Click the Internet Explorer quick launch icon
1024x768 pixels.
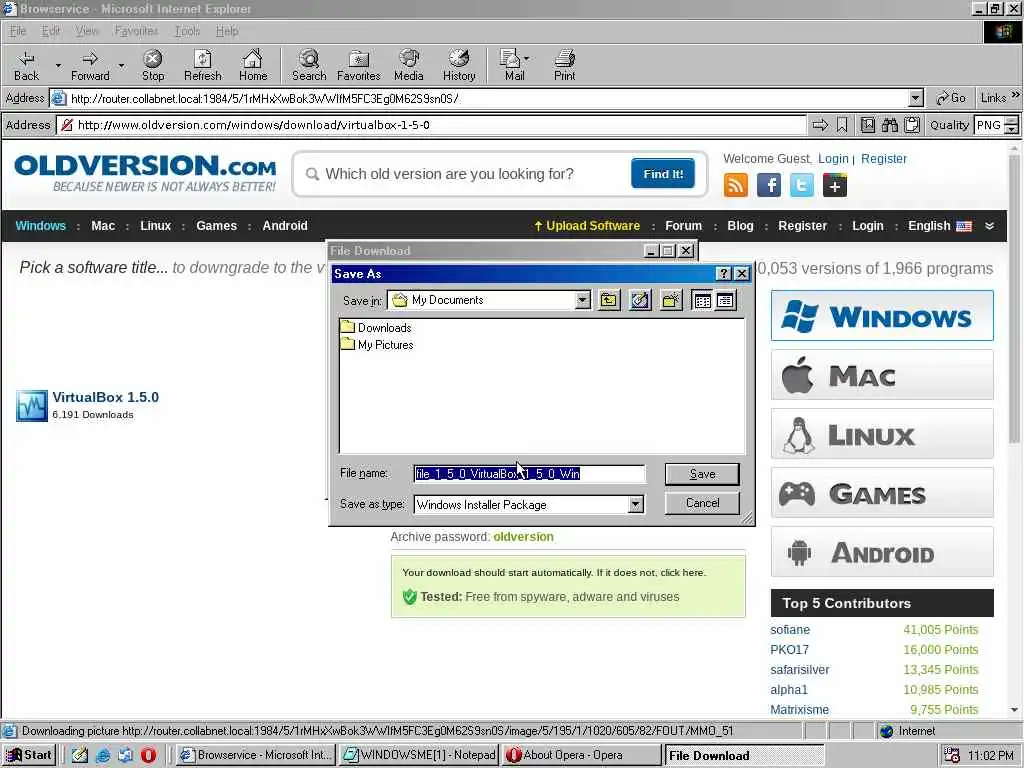tap(103, 755)
